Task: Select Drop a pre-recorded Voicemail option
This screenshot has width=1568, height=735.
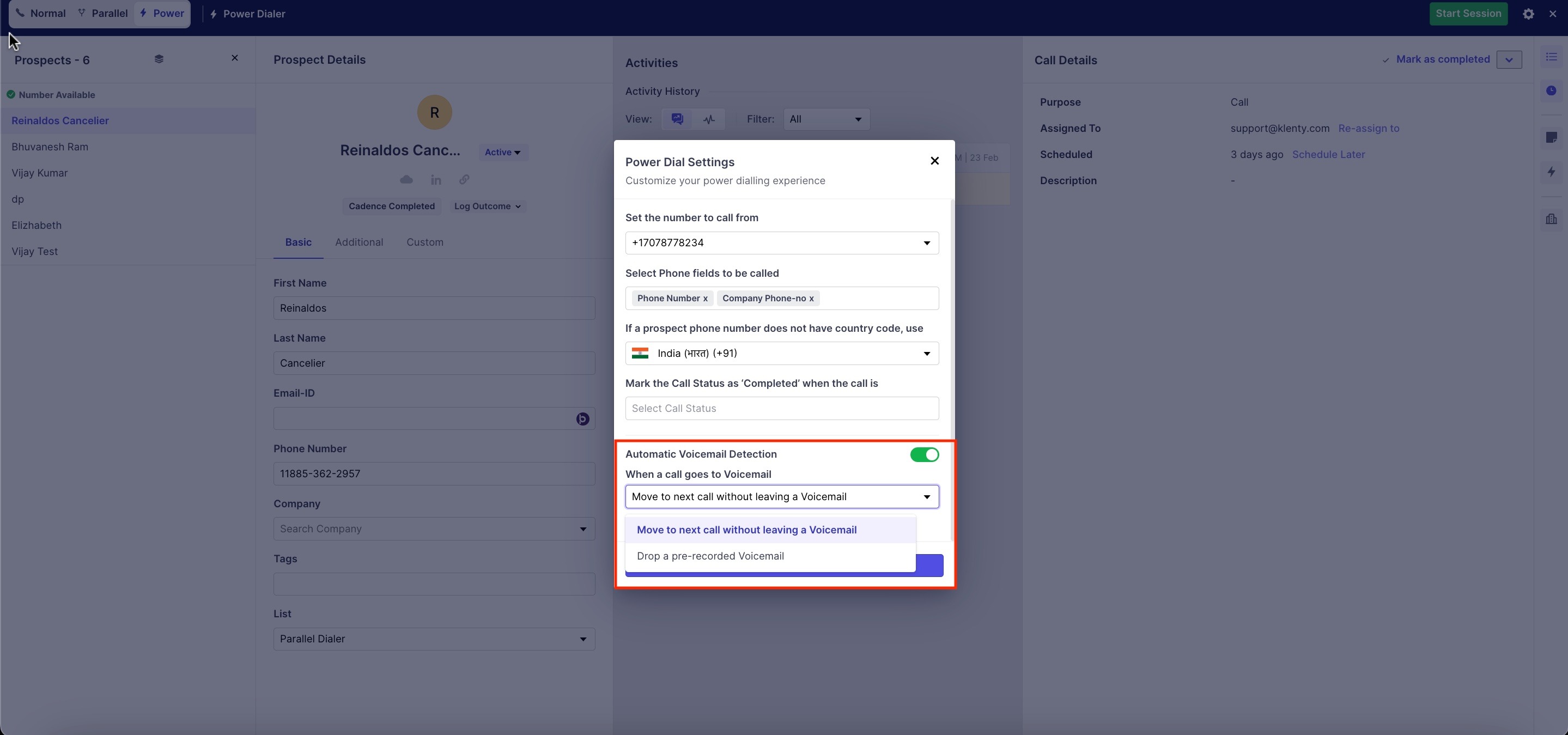Action: point(710,556)
